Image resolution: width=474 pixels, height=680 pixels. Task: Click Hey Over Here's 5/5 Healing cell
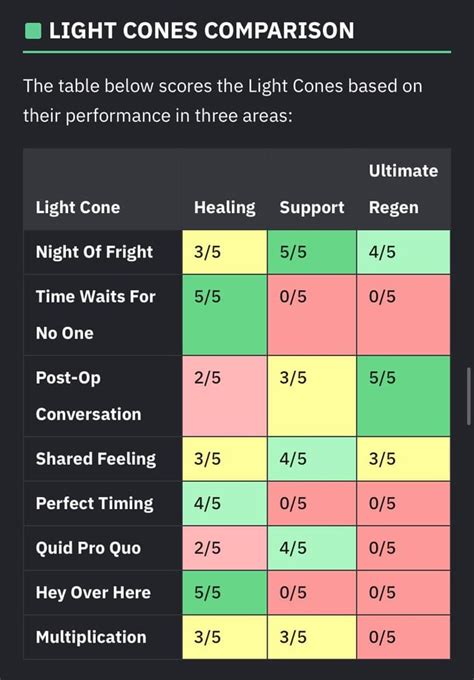point(224,592)
